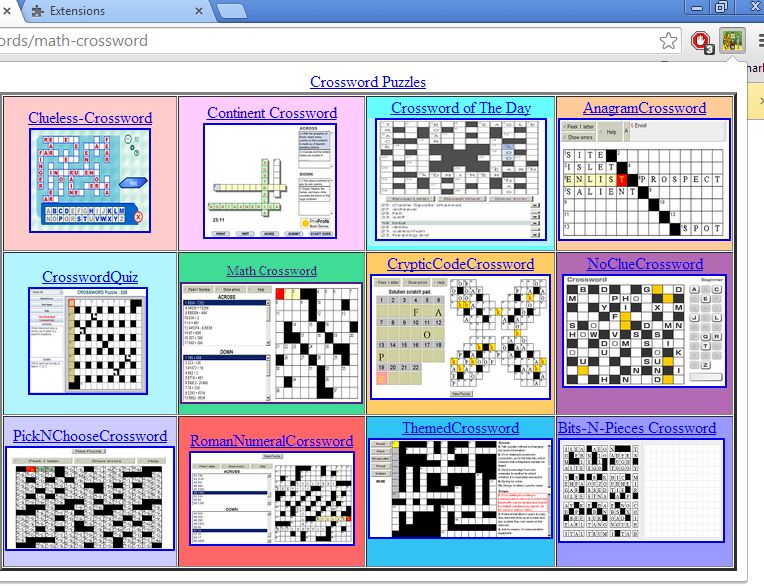764x586 pixels.
Task: Open the Chrome menu icon
Action: (x=760, y=41)
